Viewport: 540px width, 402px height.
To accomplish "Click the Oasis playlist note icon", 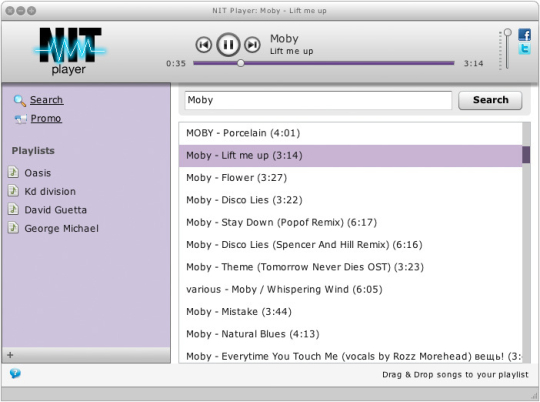I will point(13,172).
